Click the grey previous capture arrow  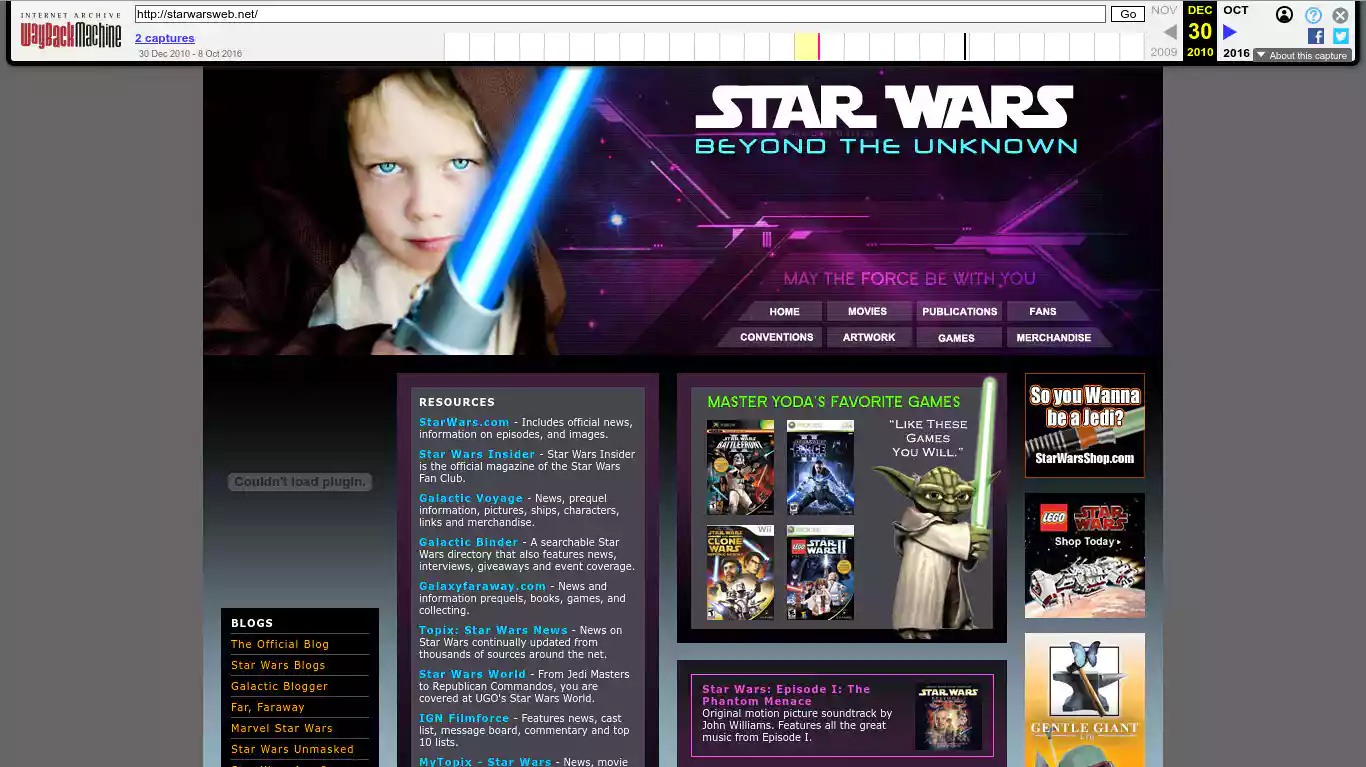click(1169, 32)
